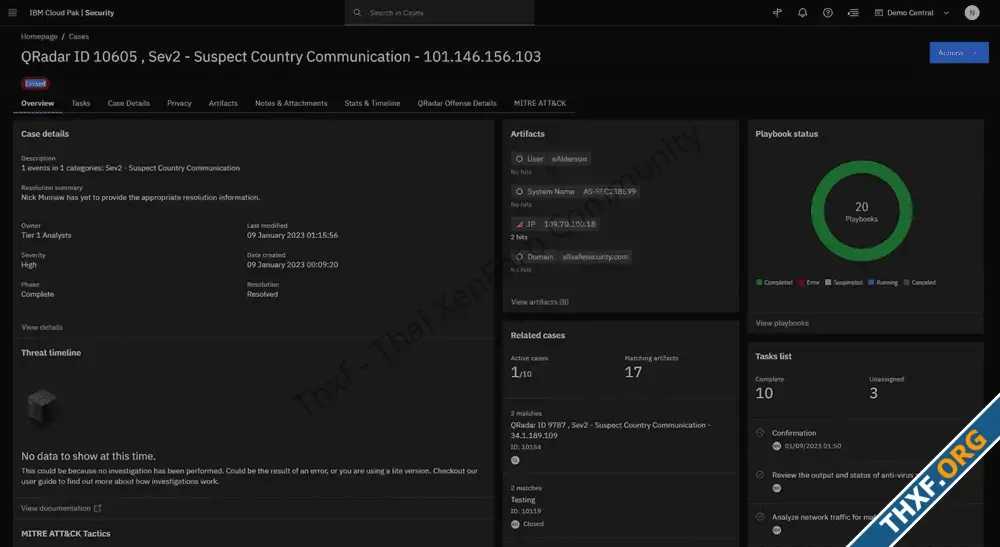This screenshot has width=1000, height=547.
Task: Click the User artifact circle icon
Action: click(x=519, y=159)
